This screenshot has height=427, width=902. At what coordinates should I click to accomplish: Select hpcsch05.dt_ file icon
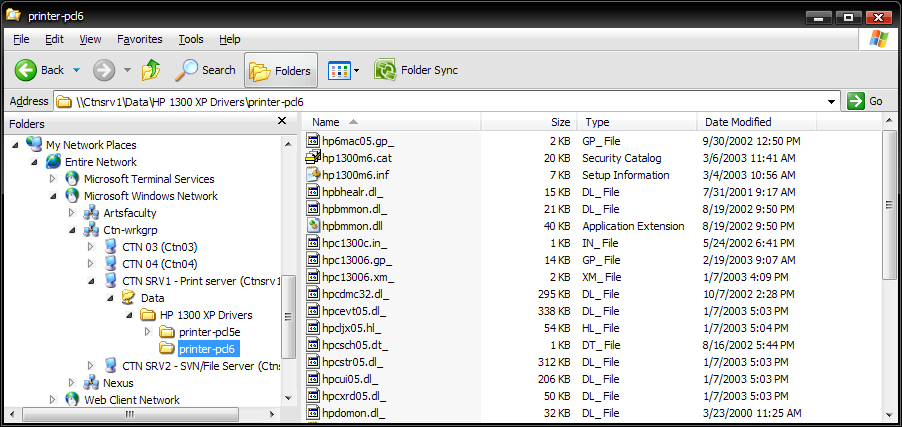(313, 345)
